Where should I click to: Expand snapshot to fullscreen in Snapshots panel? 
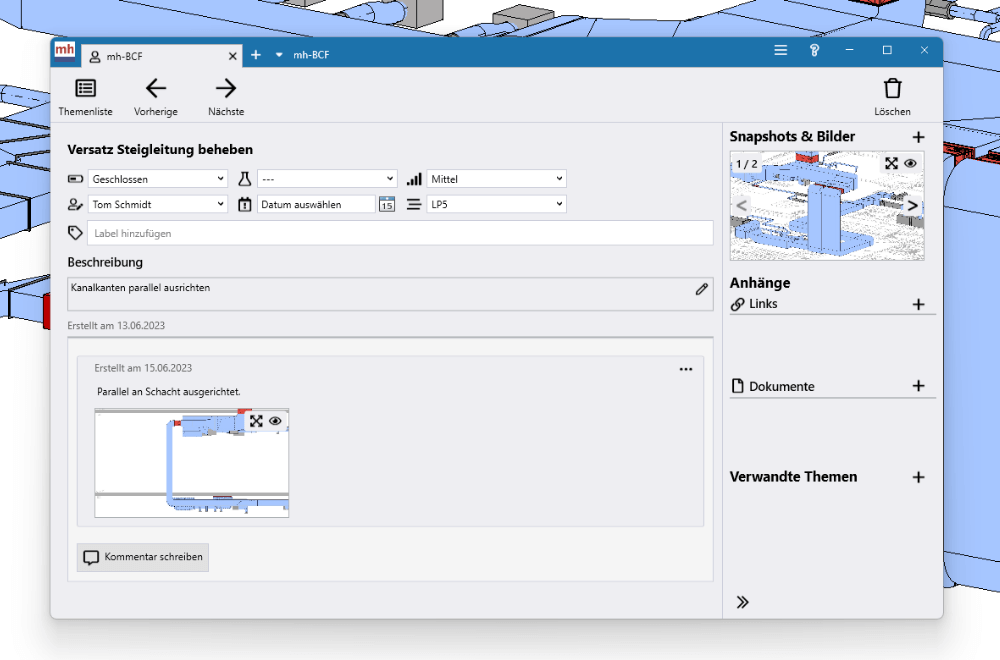coord(891,164)
